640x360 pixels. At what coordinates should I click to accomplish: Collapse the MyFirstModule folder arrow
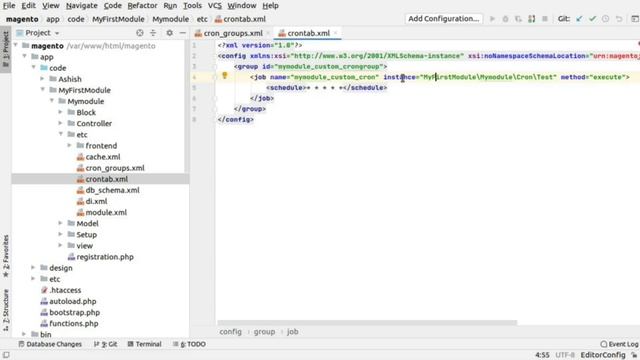coord(42,90)
